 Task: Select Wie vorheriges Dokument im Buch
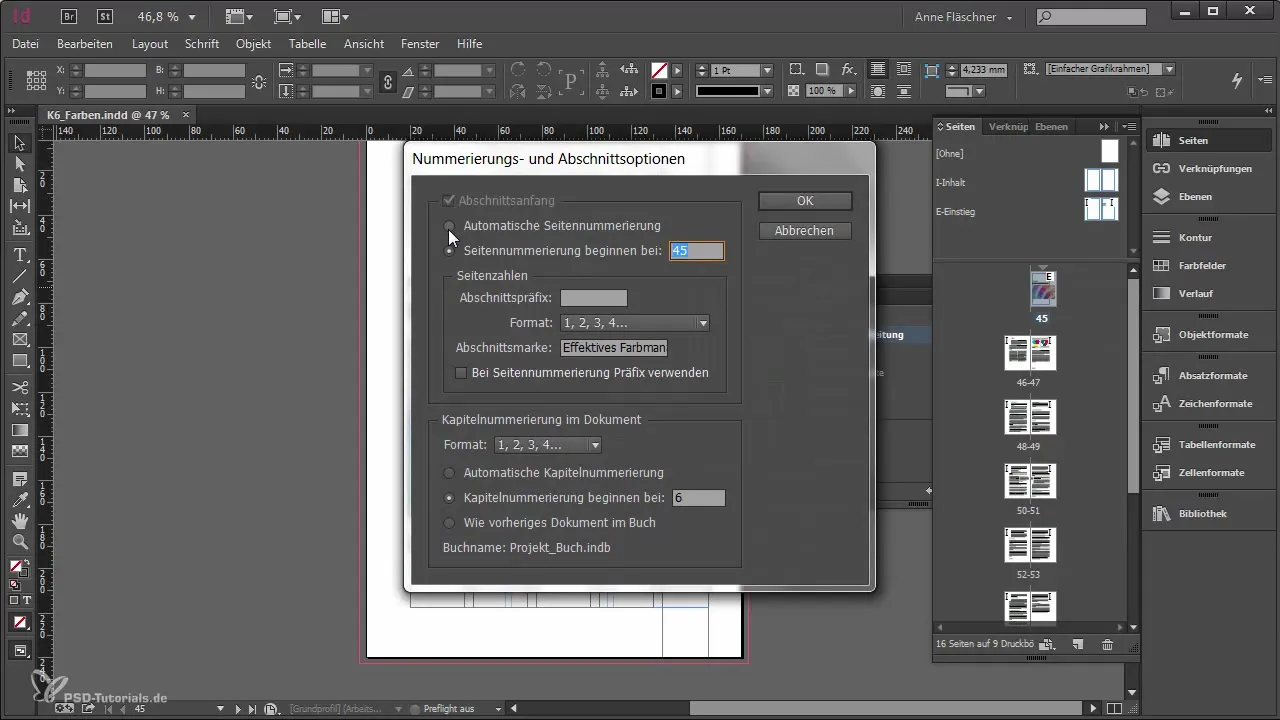(x=450, y=523)
